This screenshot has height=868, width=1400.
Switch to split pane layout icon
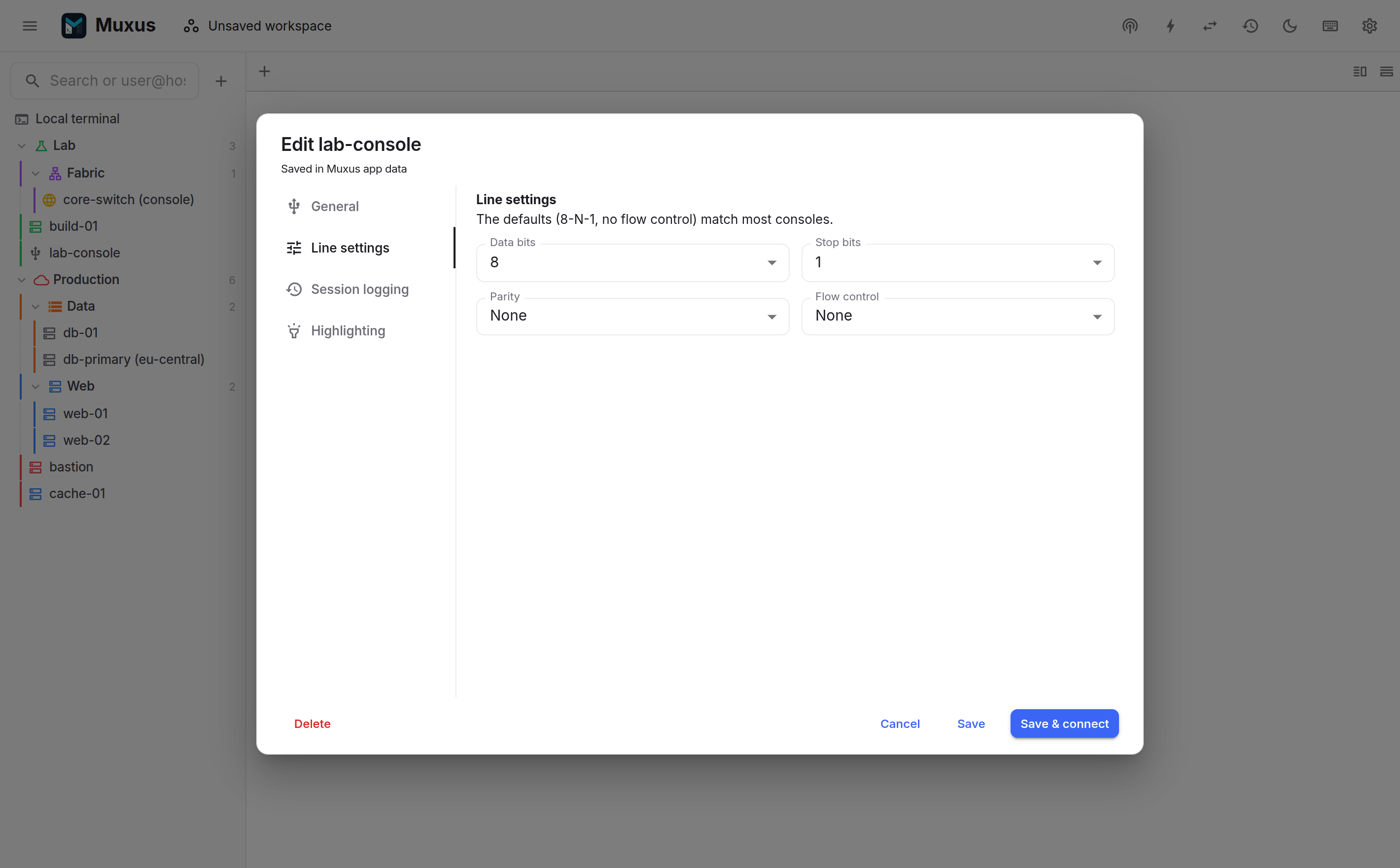1360,71
